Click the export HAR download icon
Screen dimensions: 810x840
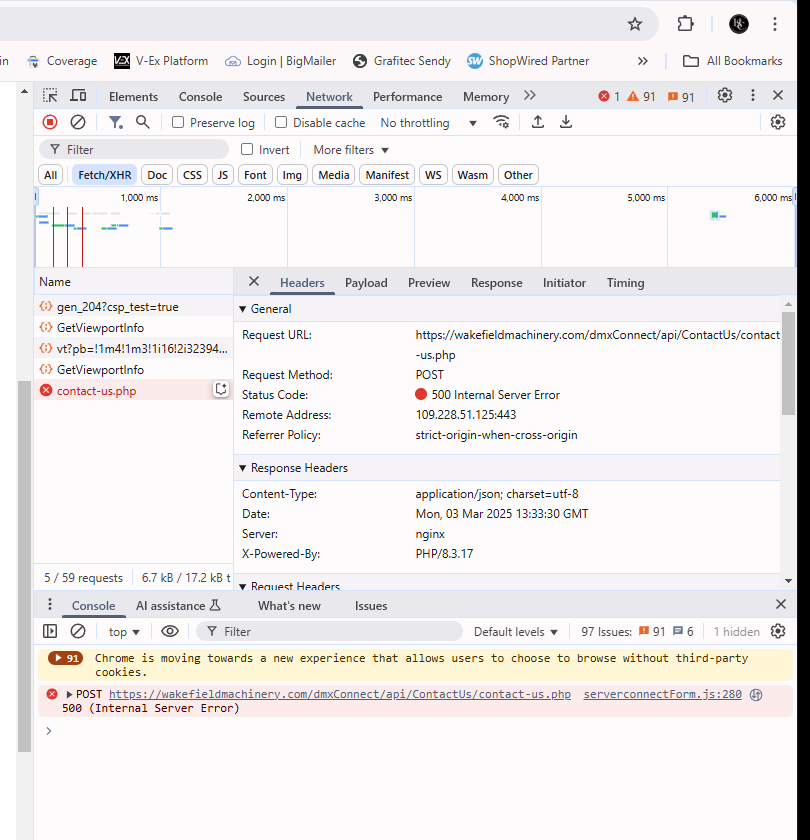click(566, 122)
